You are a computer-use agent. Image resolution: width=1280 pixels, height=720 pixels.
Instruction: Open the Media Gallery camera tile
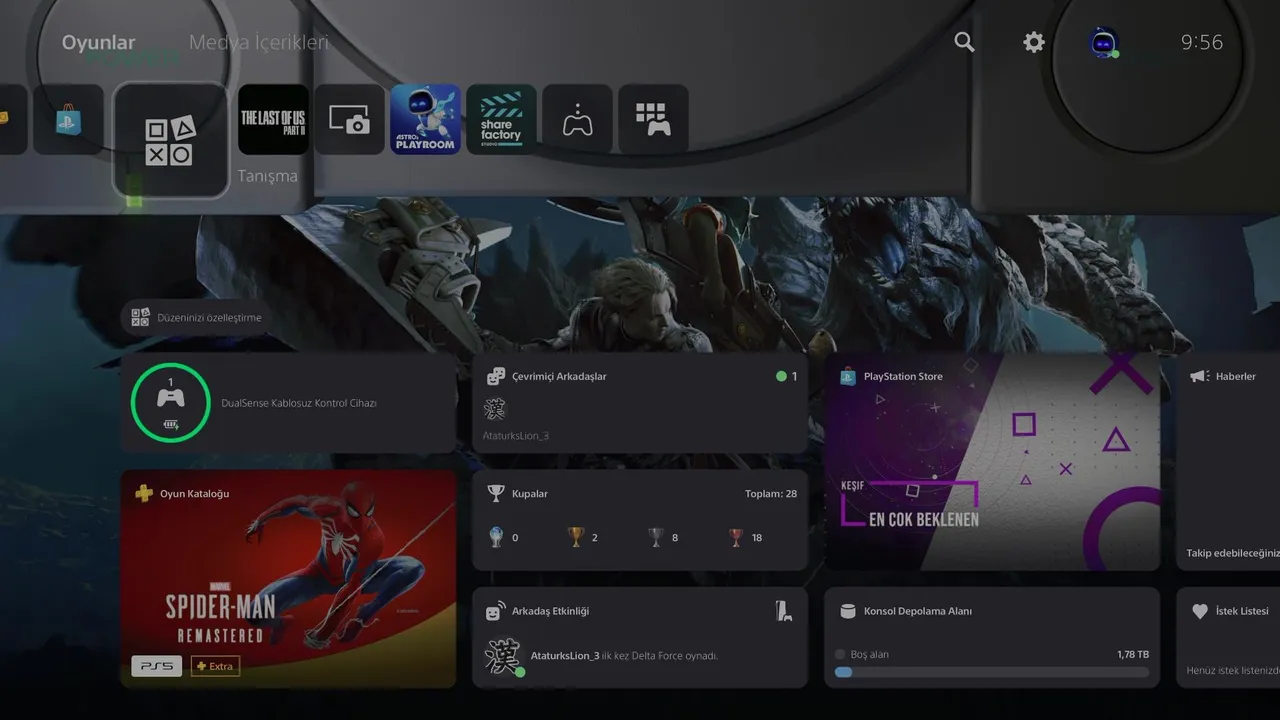[350, 119]
